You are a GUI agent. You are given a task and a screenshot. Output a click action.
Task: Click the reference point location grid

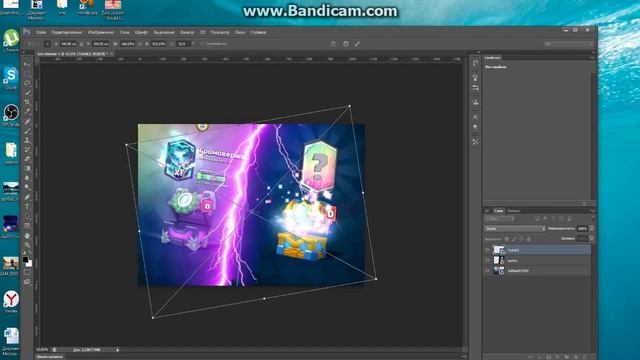[47, 44]
